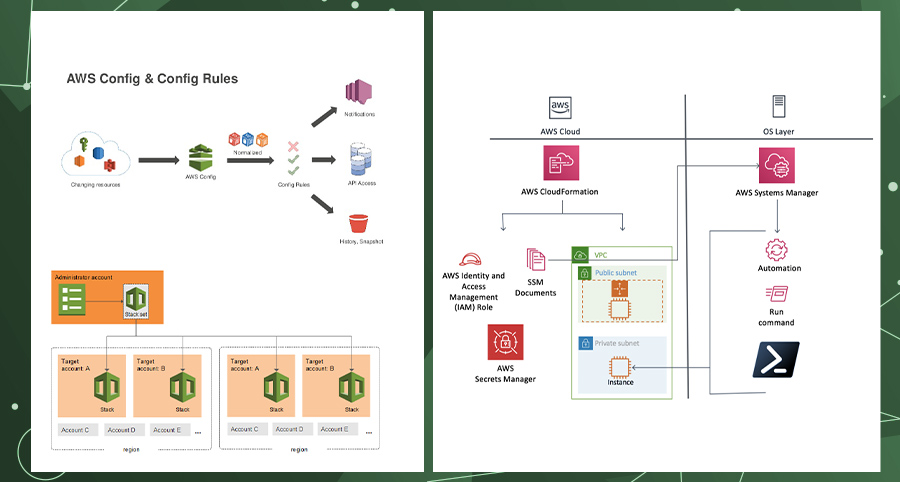
Task: Click the Notifications icon
Action: pos(358,94)
